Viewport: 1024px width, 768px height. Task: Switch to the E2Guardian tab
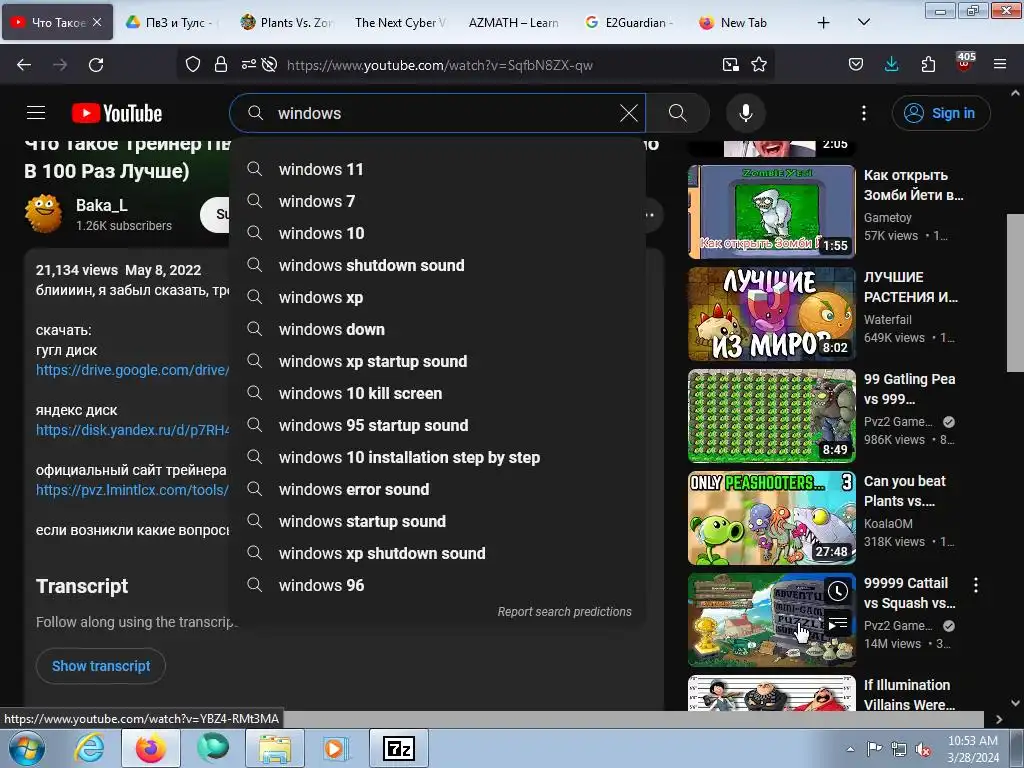(x=628, y=22)
